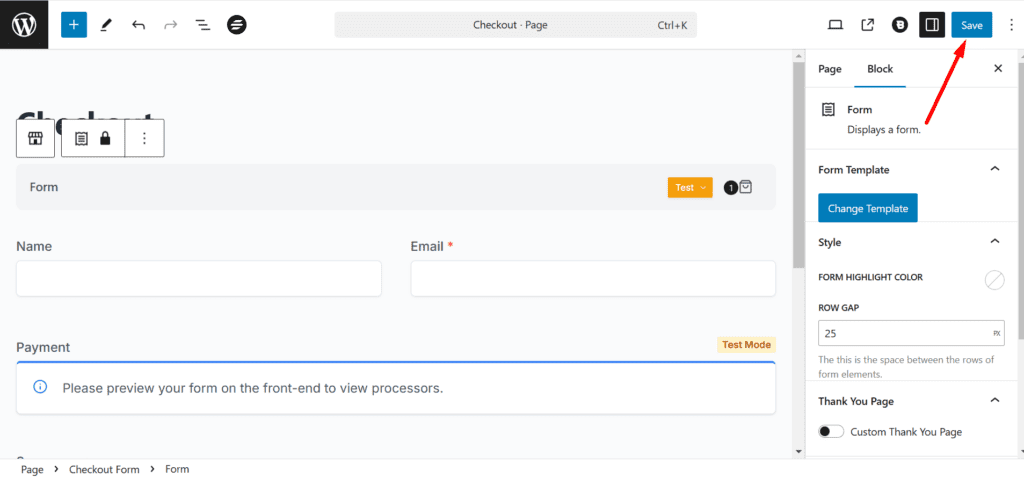Image resolution: width=1024 pixels, height=478 pixels.
Task: Open the Test mode dropdown
Action: pyautogui.click(x=690, y=187)
